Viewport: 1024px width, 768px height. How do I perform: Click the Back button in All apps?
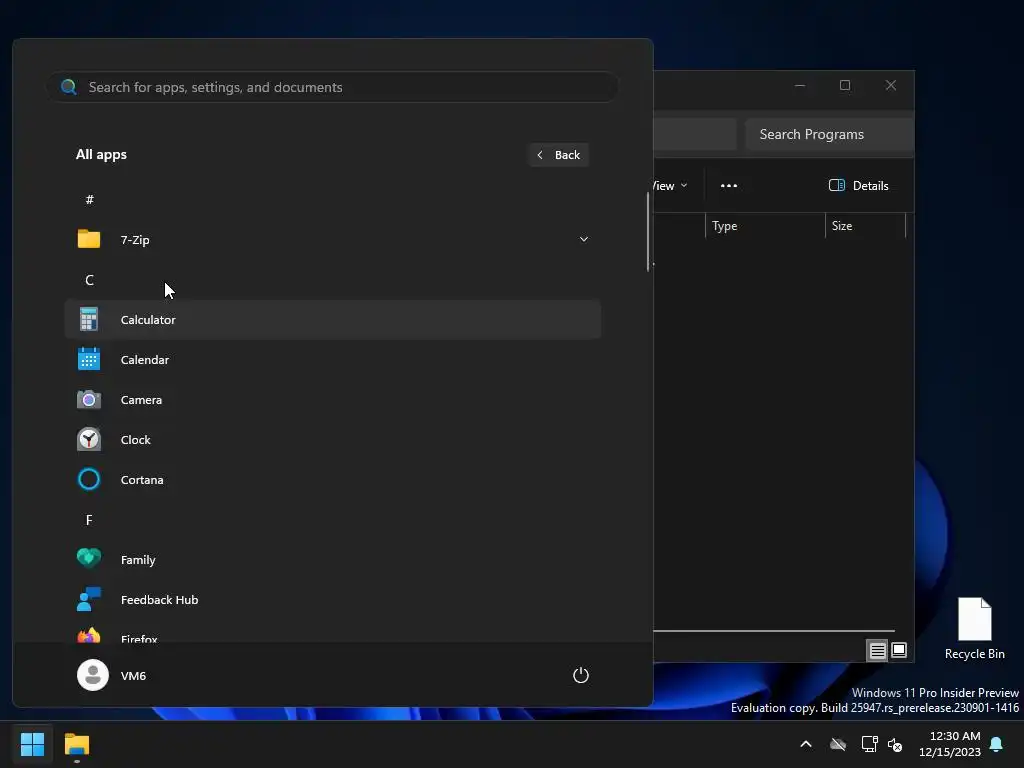[x=559, y=155]
